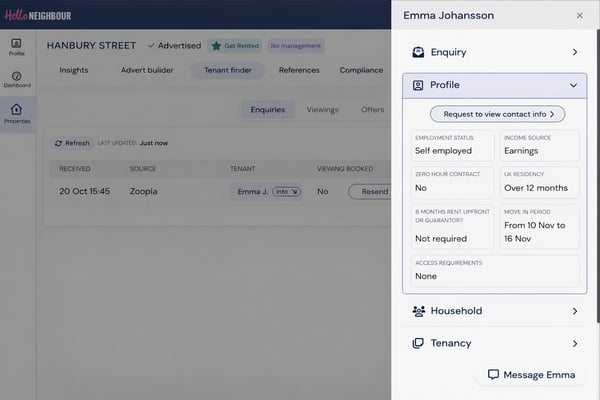Collapse the Profile section chevron
Viewport: 600px width, 400px height.
coord(573,85)
